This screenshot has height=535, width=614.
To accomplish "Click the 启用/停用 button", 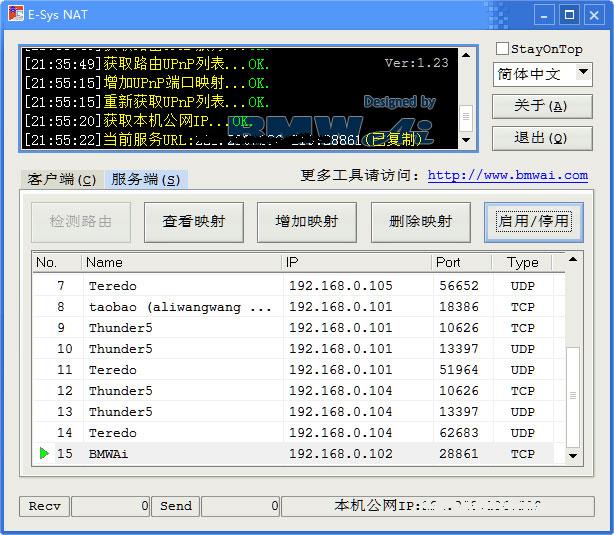I will 534,222.
